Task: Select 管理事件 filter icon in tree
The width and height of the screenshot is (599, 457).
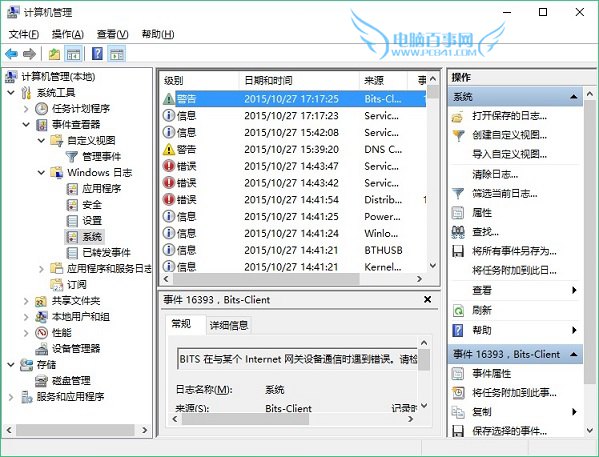Action: (71, 156)
